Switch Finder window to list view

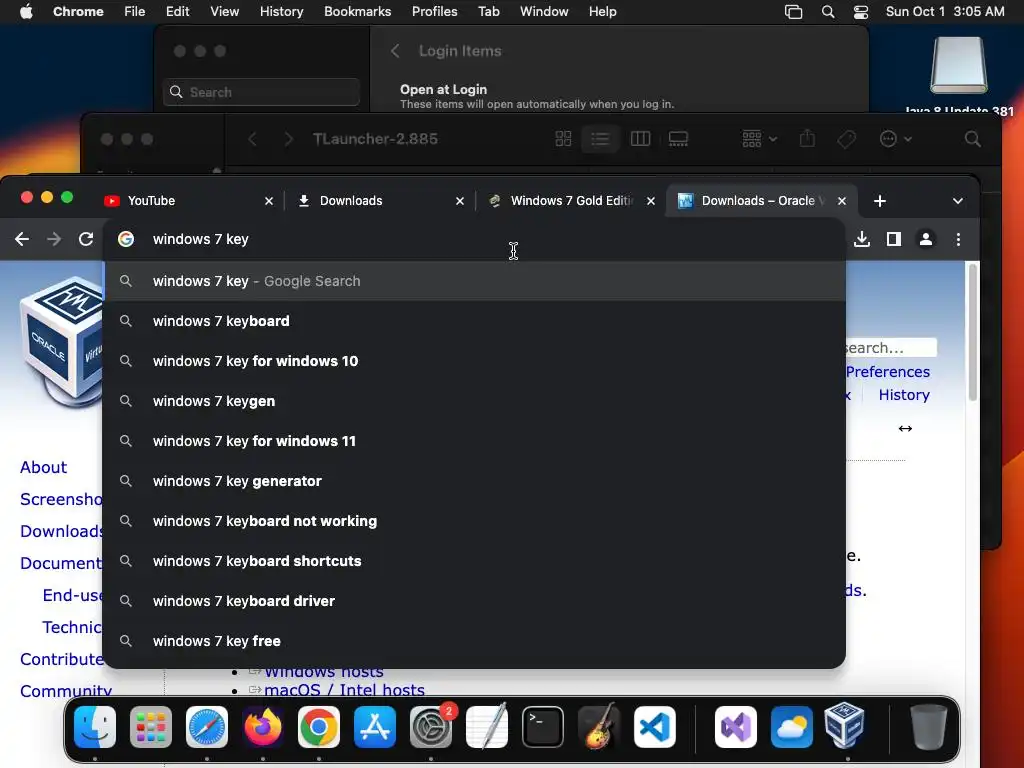[600, 138]
